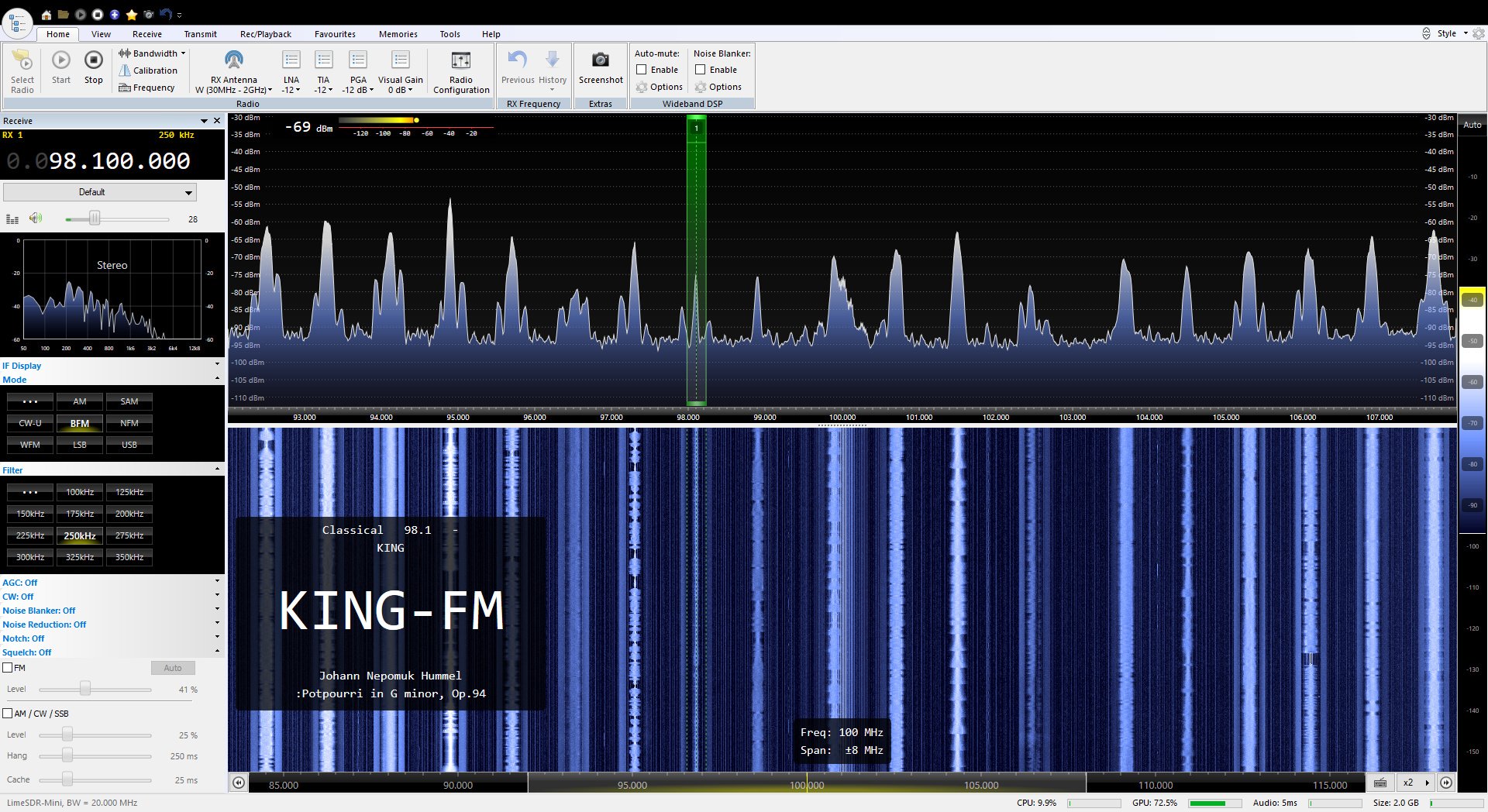The height and width of the screenshot is (812, 1488).
Task: Click the small camera icon in quick access toolbar
Action: point(149,15)
